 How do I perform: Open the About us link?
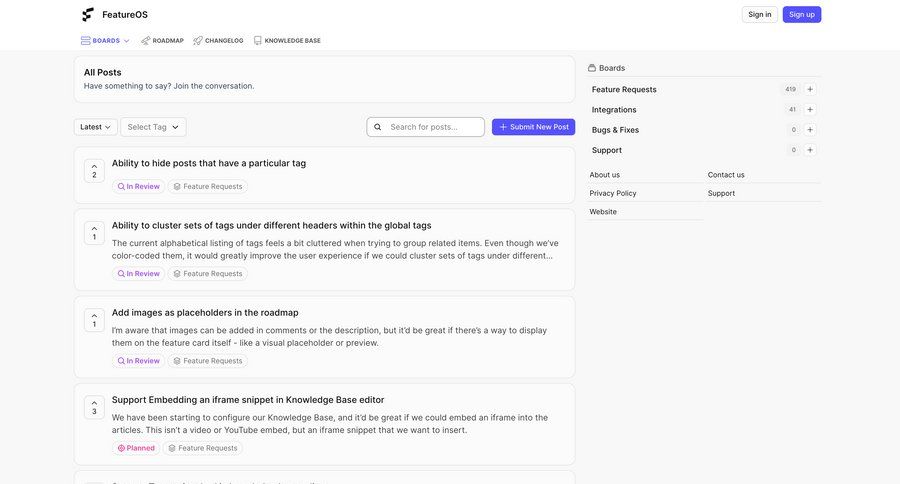click(x=604, y=175)
